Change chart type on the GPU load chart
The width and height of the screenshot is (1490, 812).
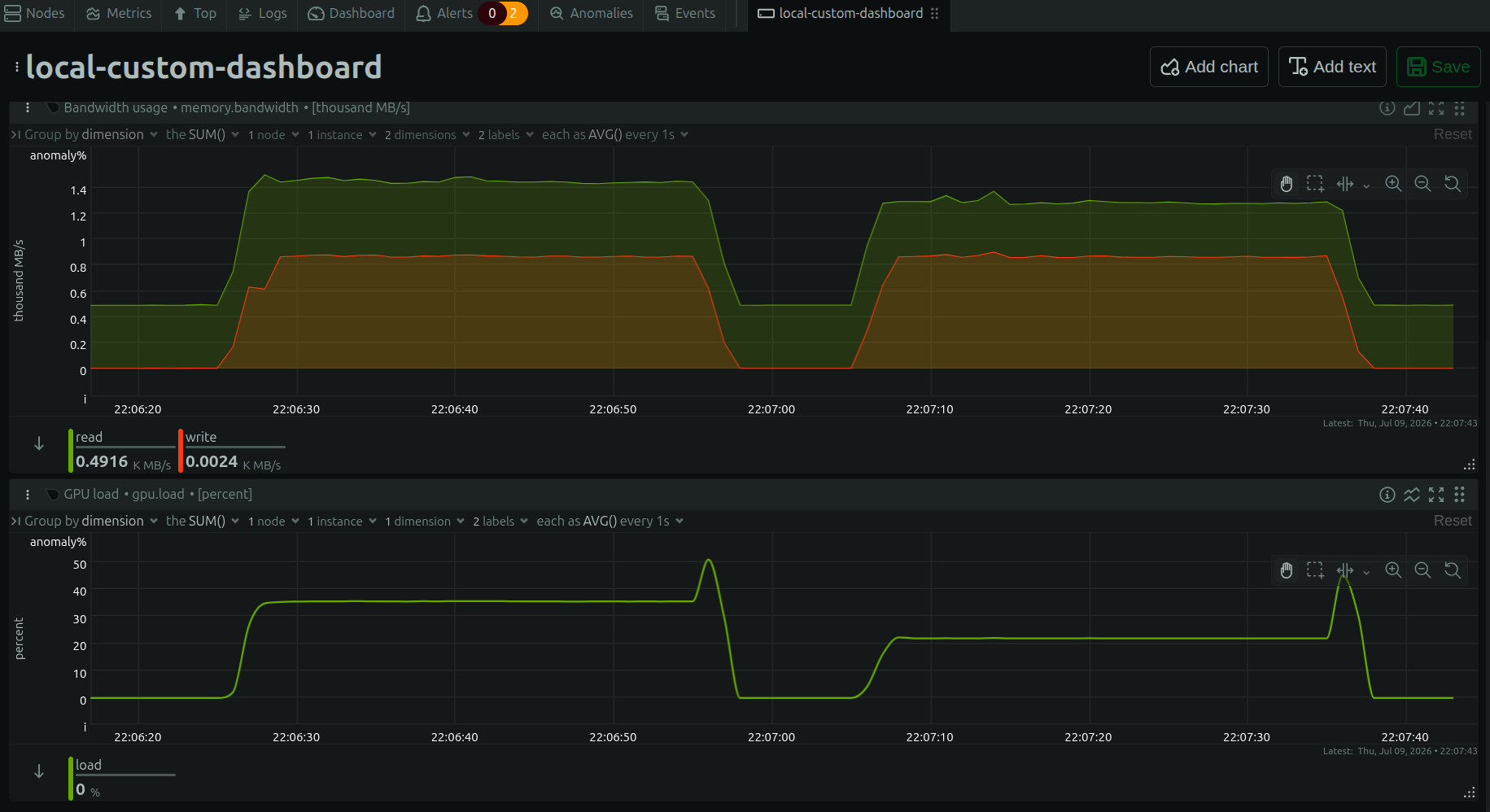point(1412,495)
